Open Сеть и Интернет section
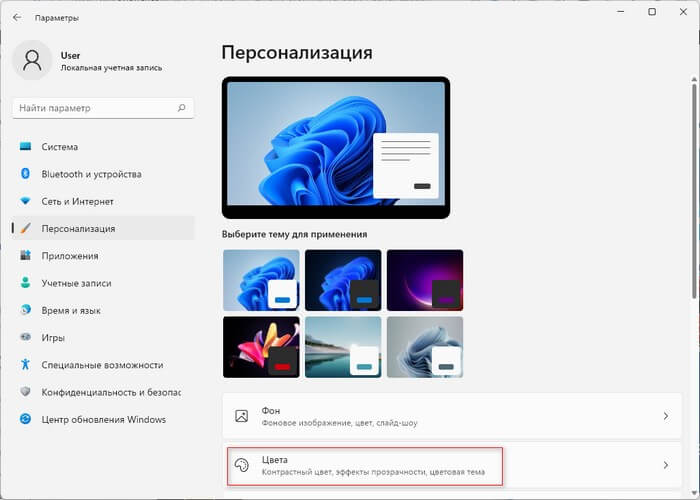The height and width of the screenshot is (500, 700). click(103, 201)
